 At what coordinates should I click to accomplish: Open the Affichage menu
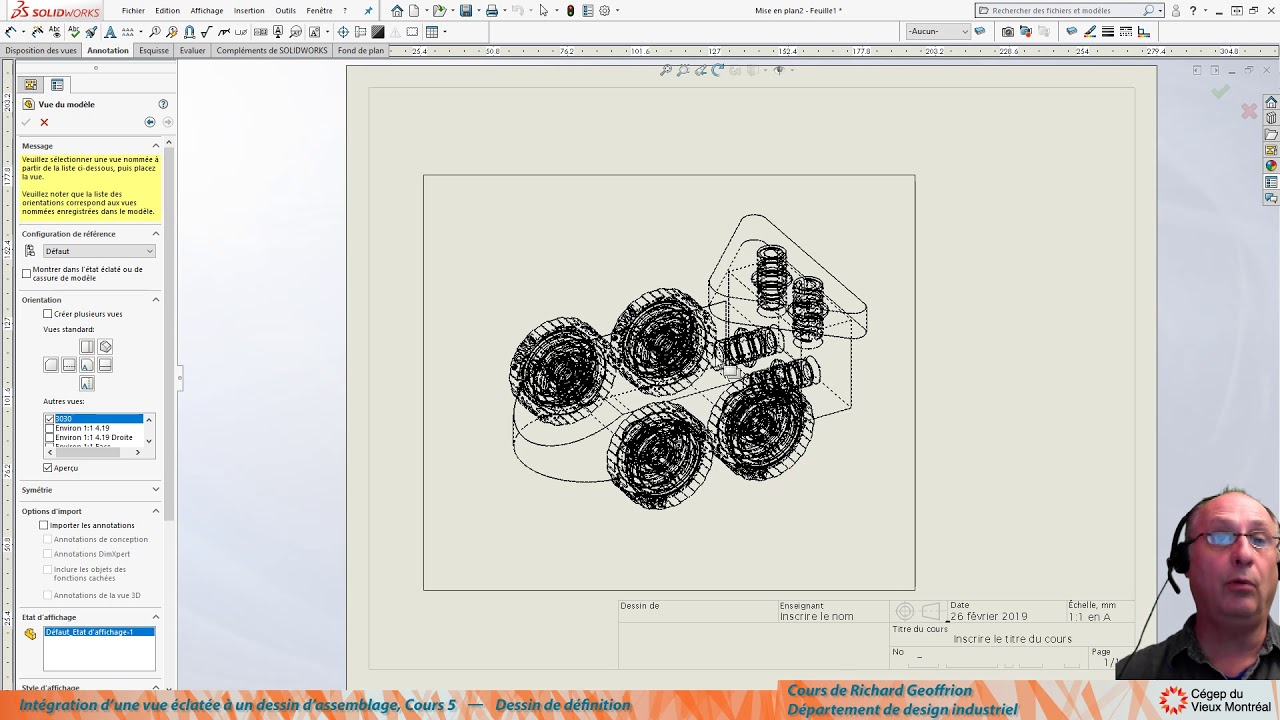click(207, 10)
